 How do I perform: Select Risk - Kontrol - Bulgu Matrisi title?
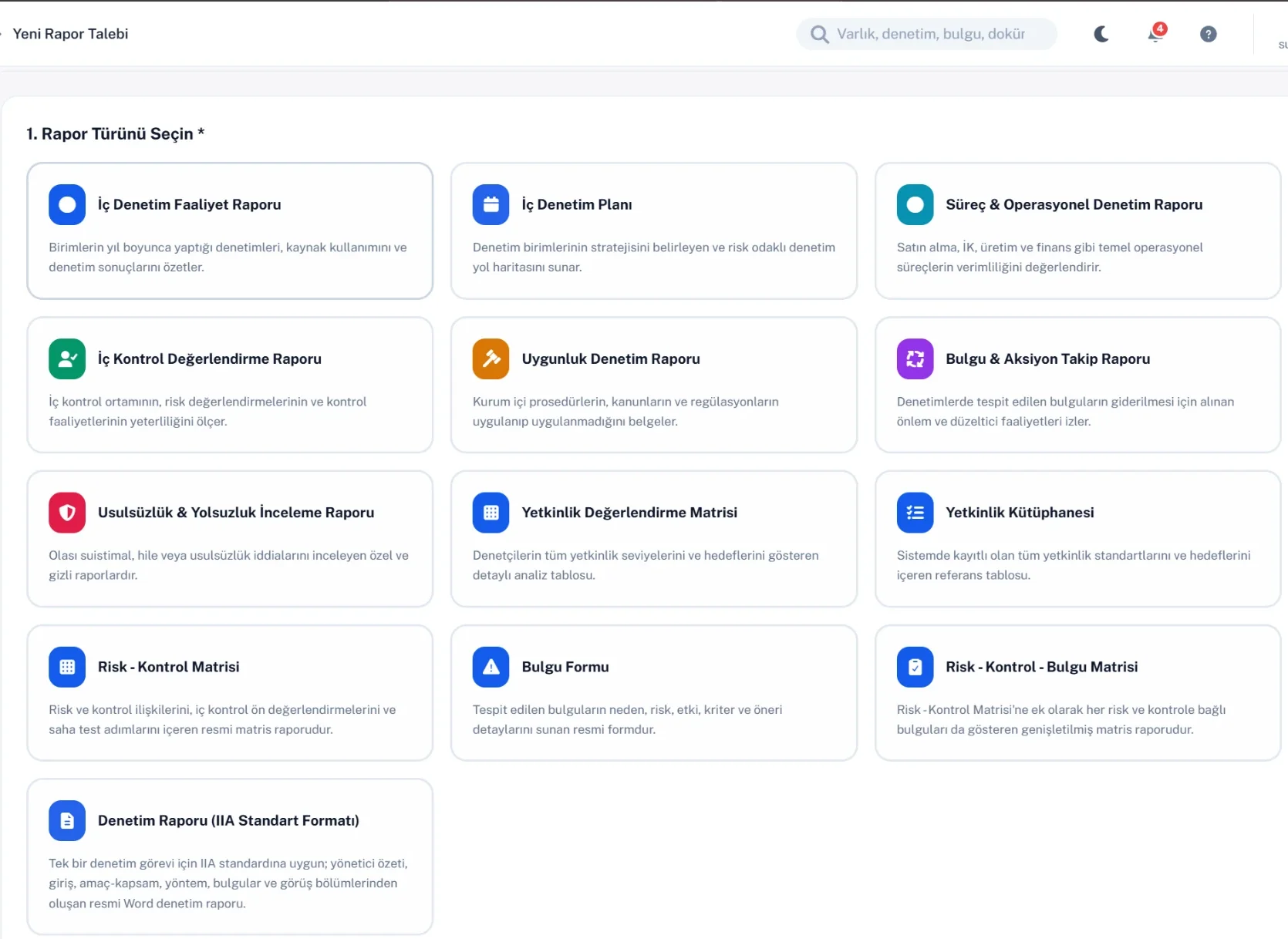1042,667
